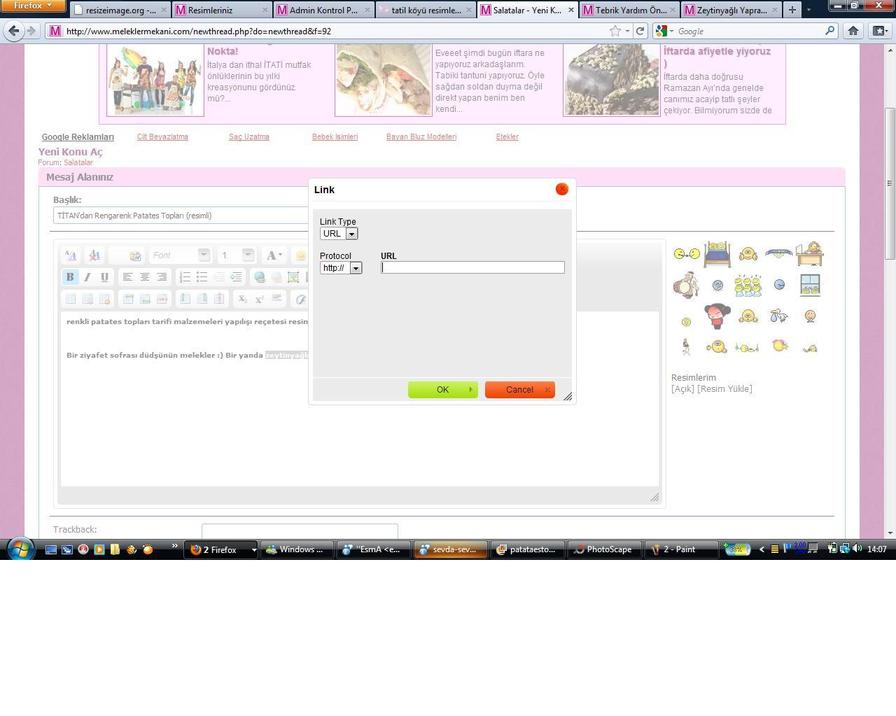Screen dimensions: 896x716
Task: Open the Link Type dropdown
Action: pyautogui.click(x=339, y=234)
